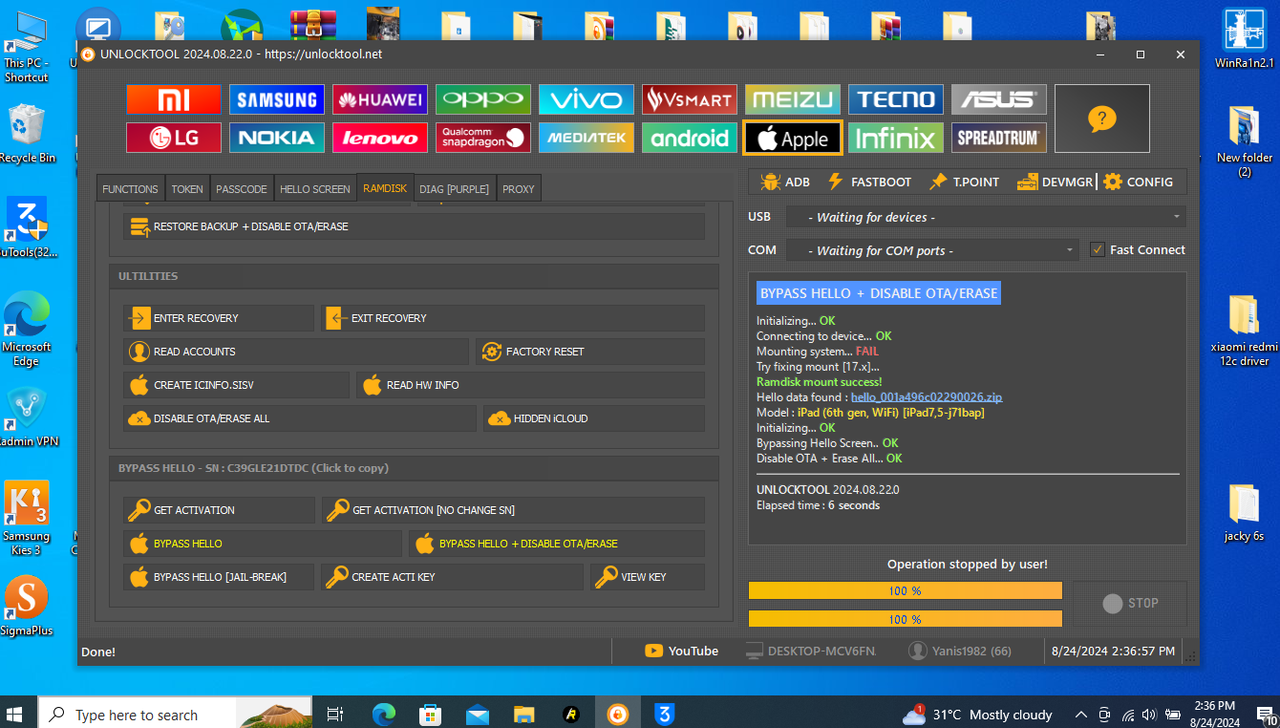Viewport: 1280px width, 728px height.
Task: Open the HELLO SCREEN tab
Action: (315, 189)
